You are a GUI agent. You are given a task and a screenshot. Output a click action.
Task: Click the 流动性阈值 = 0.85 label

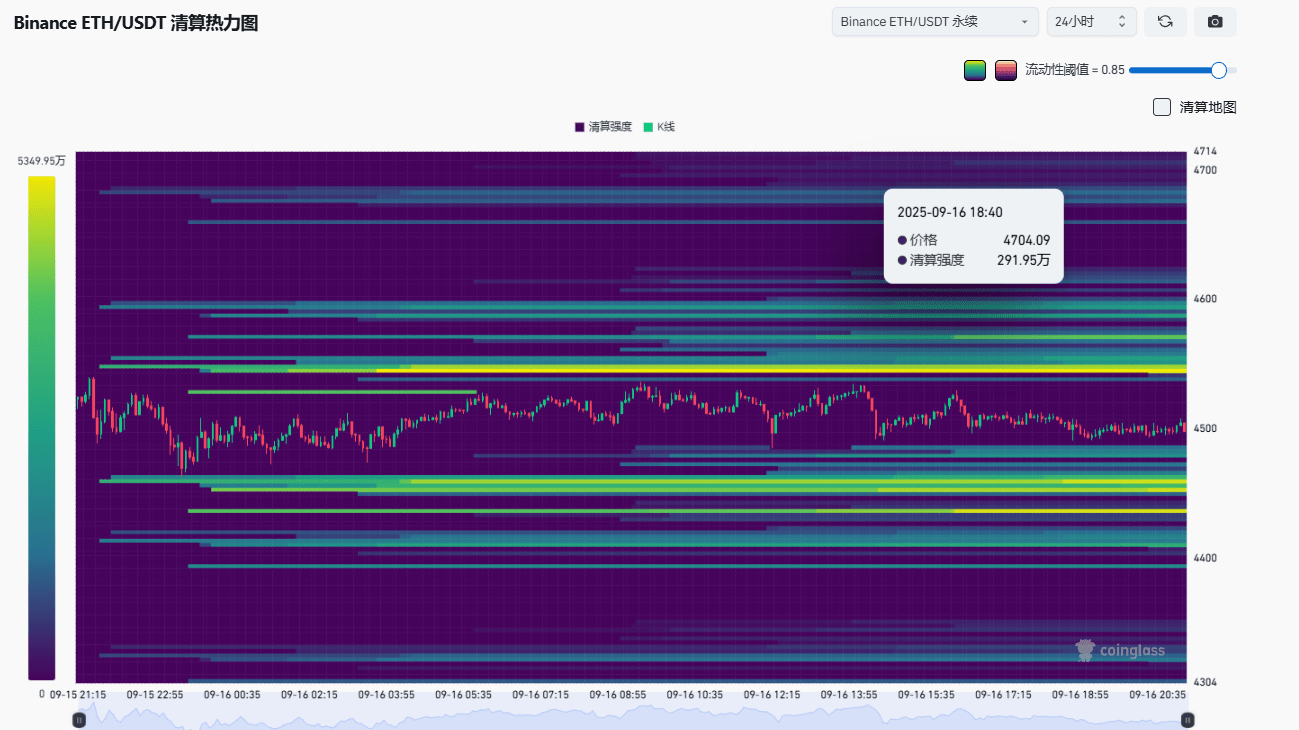pos(1075,70)
